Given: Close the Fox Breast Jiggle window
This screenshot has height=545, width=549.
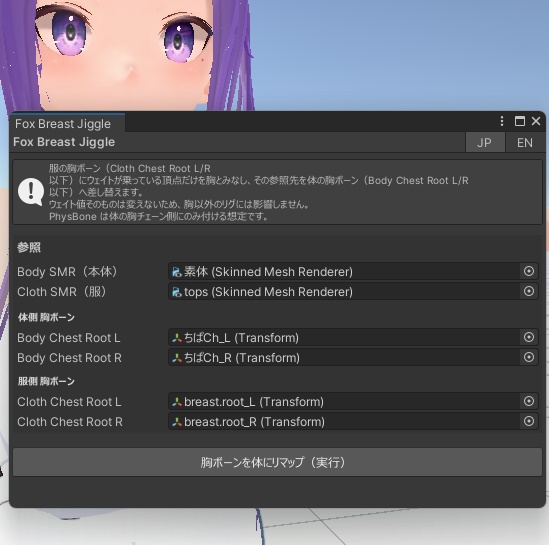Looking at the screenshot, I should 536,121.
